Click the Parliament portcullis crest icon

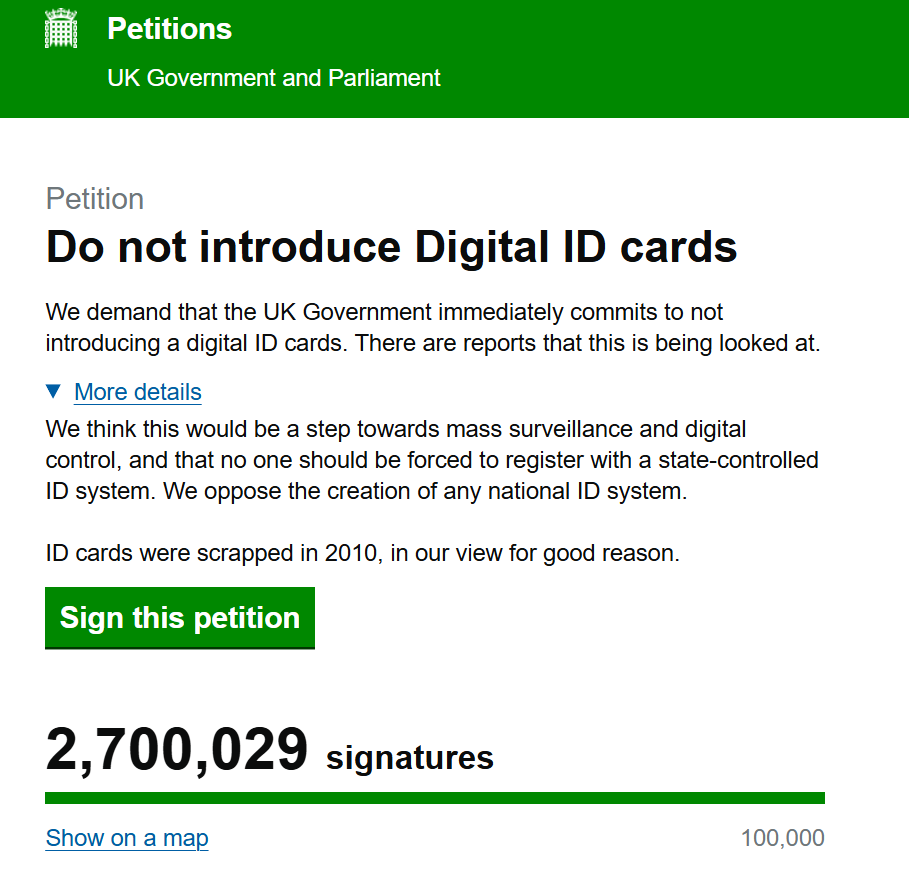61,29
